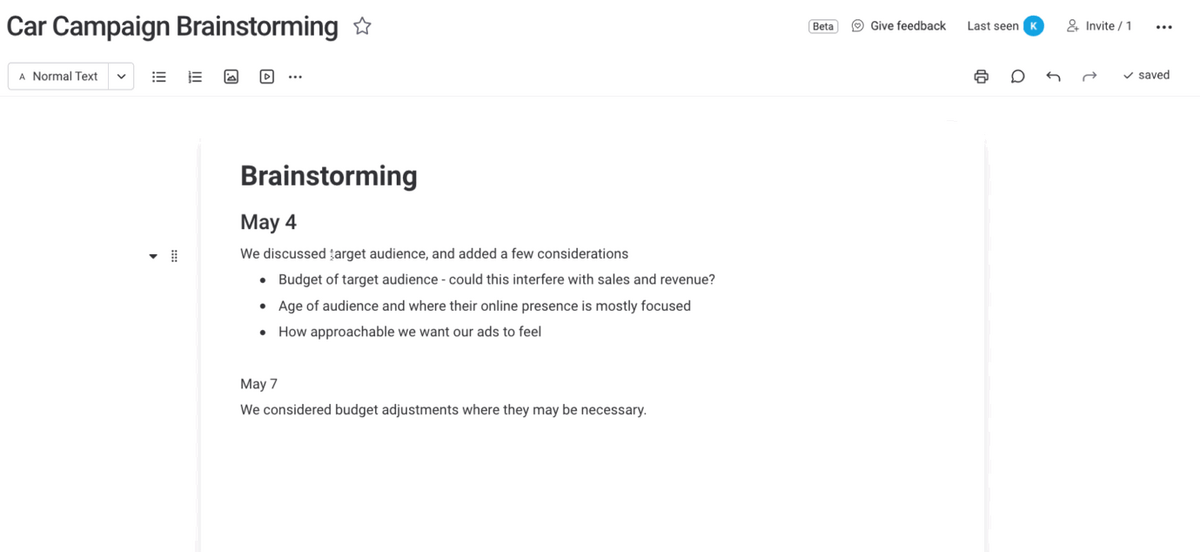Click the K user avatar
This screenshot has height=552, width=1200.
1033,26
